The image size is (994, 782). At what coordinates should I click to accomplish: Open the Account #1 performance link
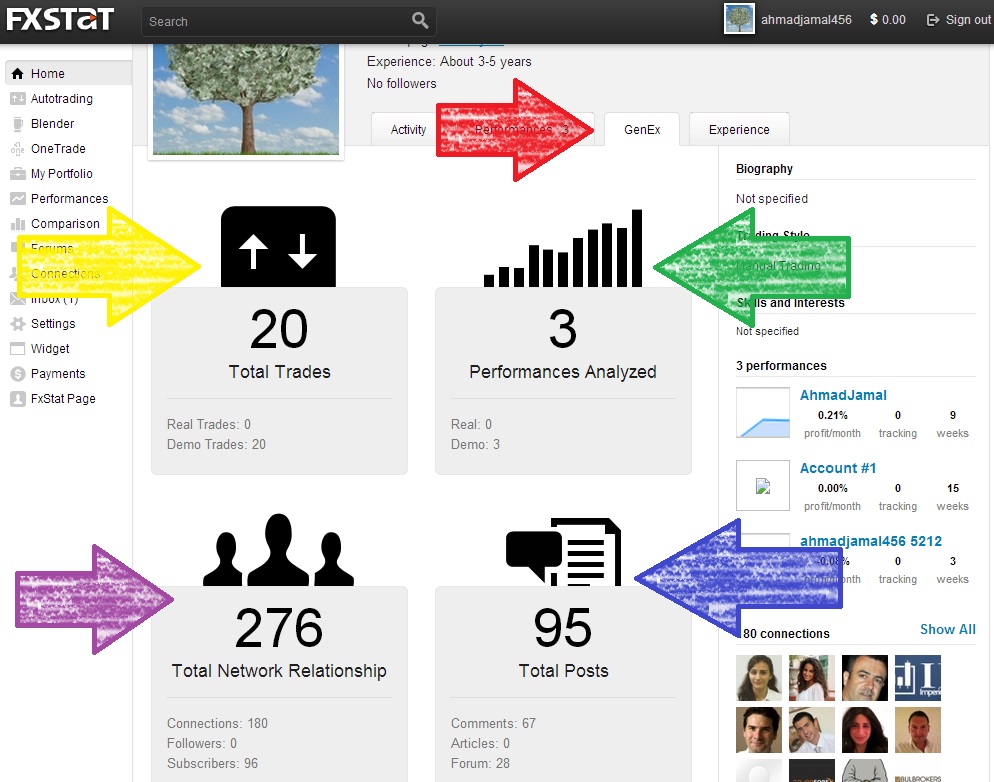pyautogui.click(x=837, y=468)
